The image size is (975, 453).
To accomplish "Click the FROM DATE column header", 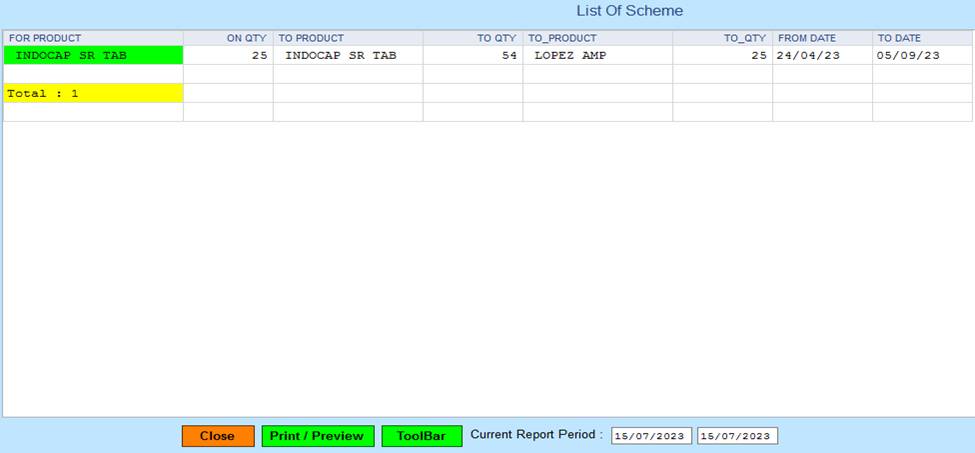I will [x=821, y=38].
